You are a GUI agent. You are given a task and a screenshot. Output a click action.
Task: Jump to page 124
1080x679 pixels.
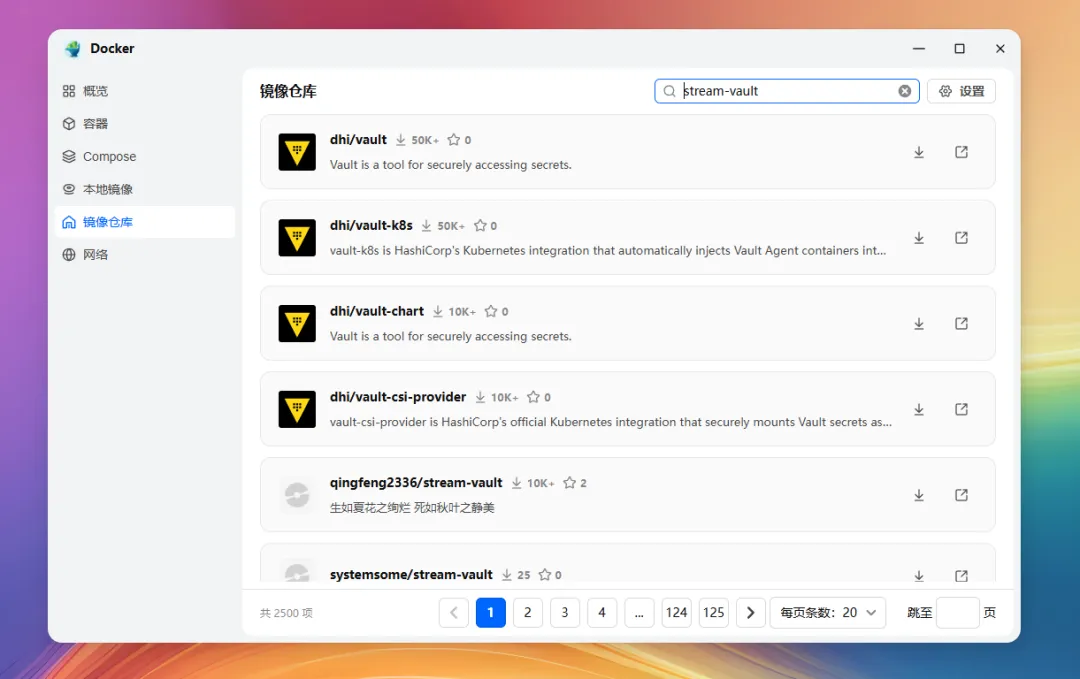[676, 613]
